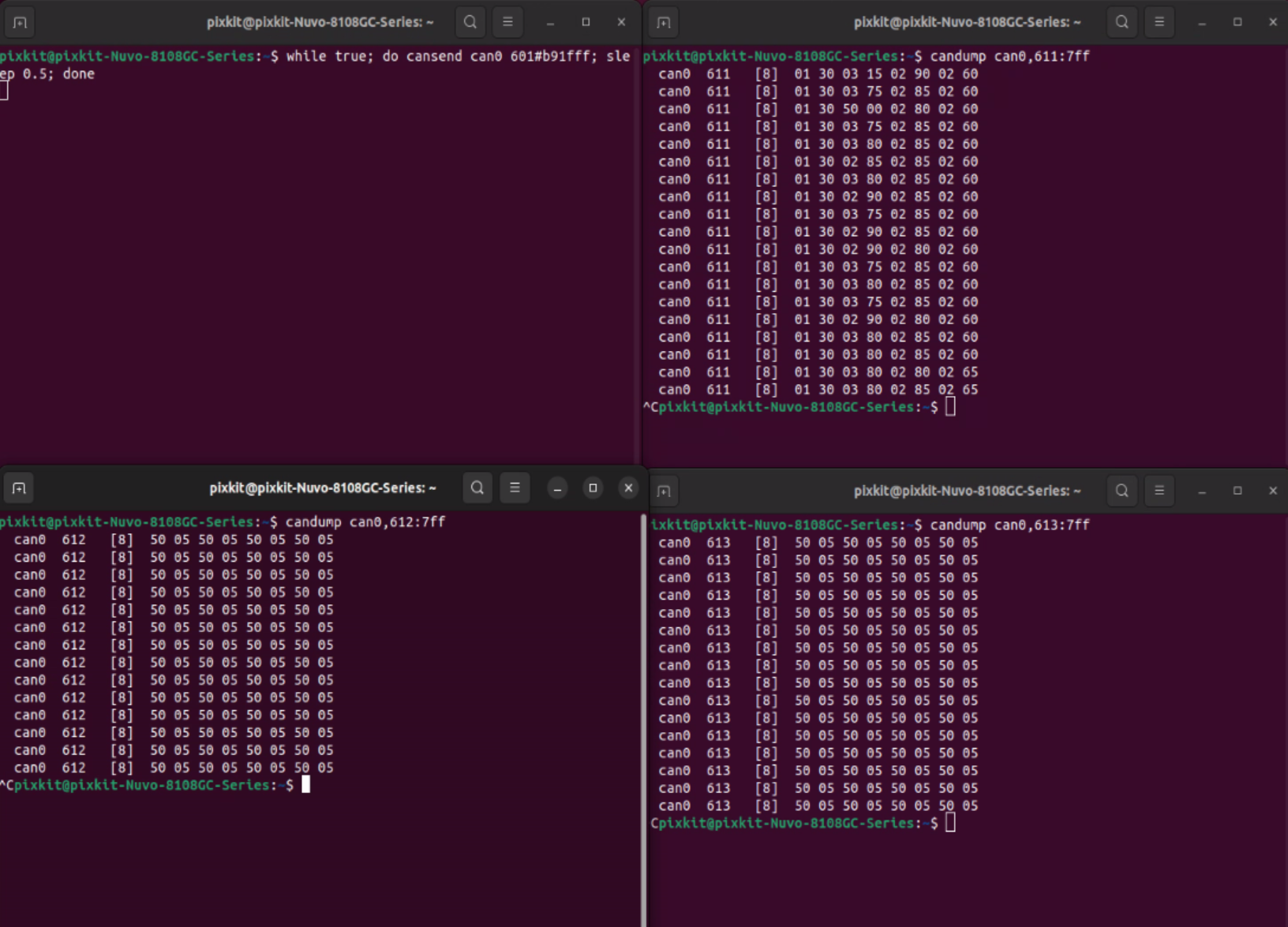This screenshot has width=1288, height=927.
Task: Click the shell prompt after ^C in 612 terminal
Action: (154, 785)
